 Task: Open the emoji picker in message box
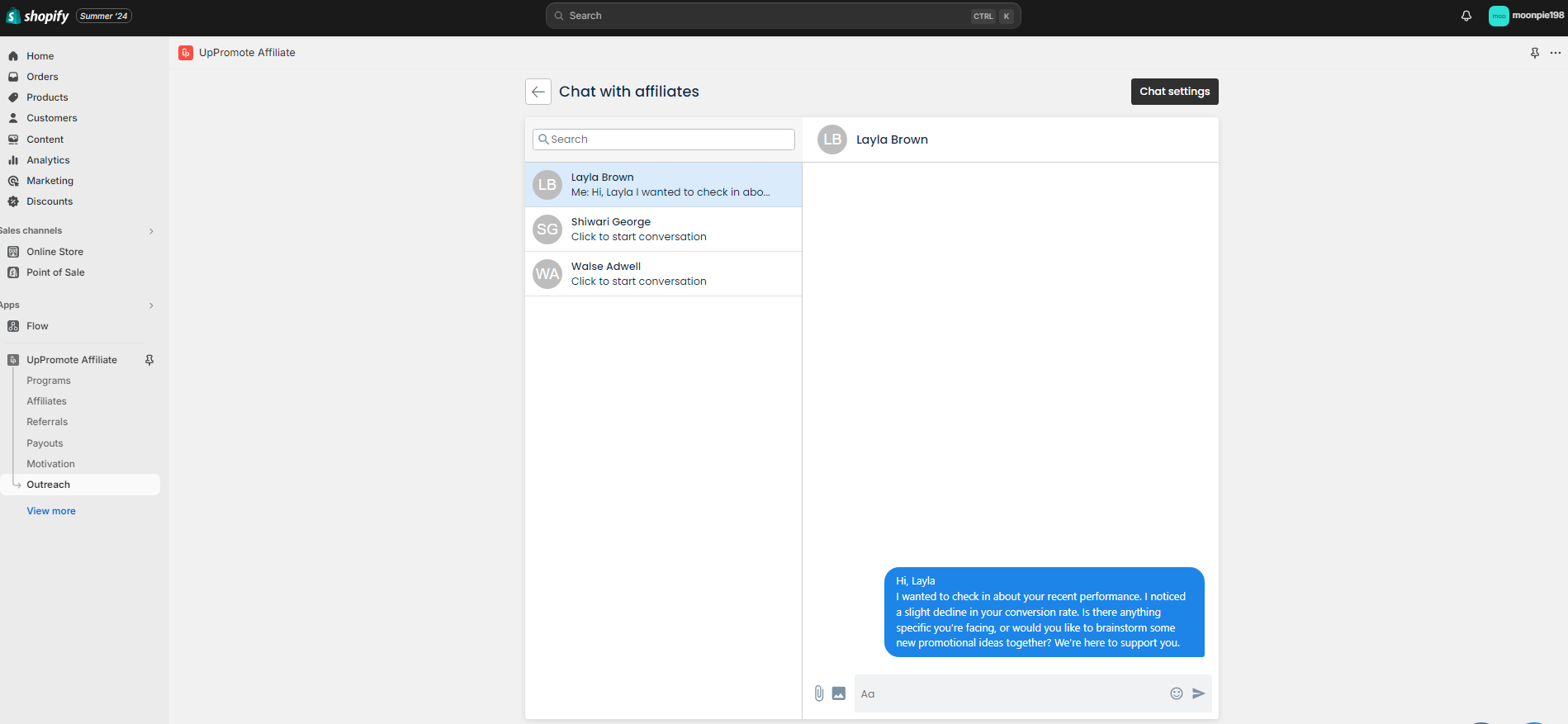(x=1176, y=693)
